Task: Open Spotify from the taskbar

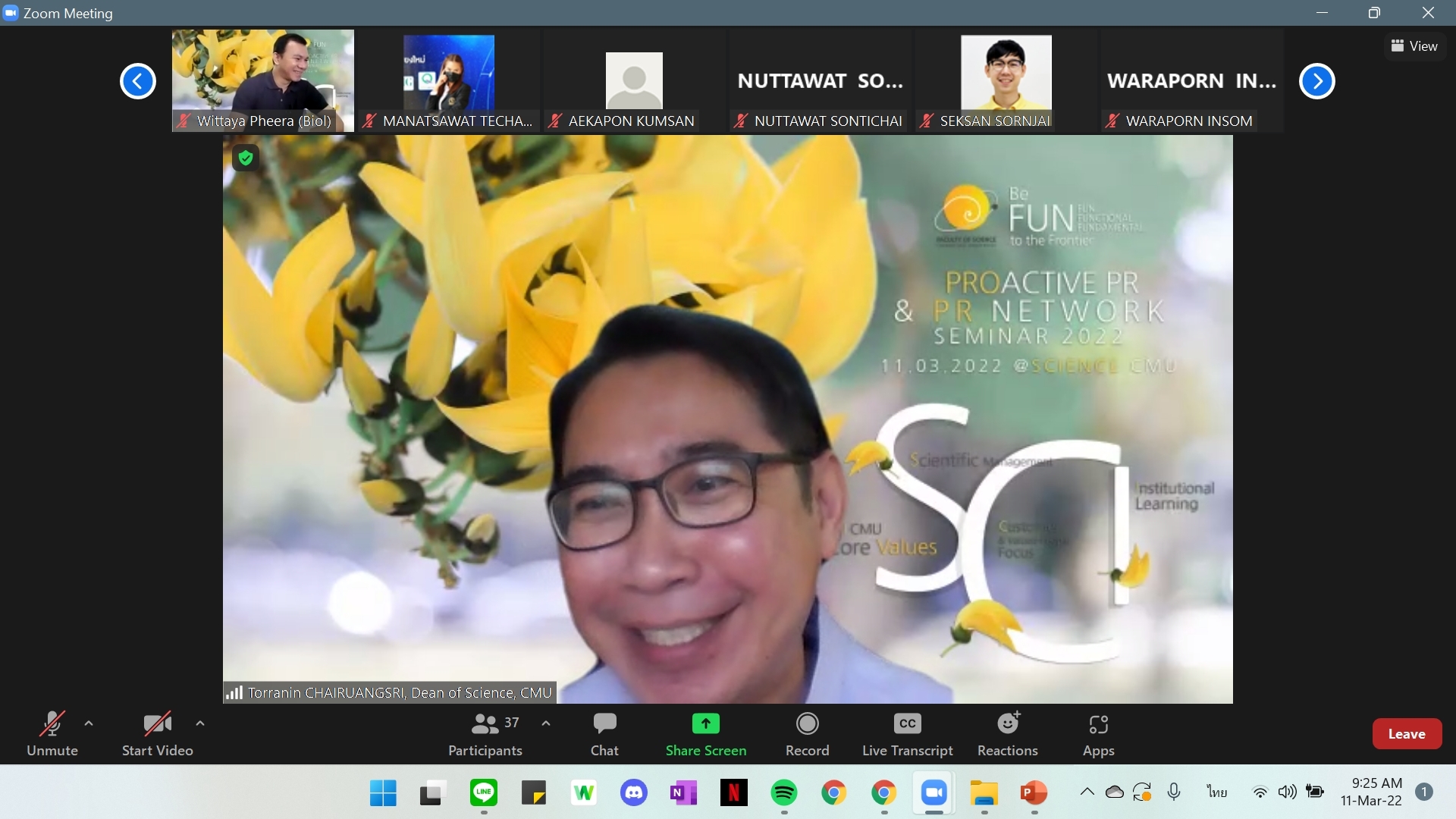Action: [783, 793]
